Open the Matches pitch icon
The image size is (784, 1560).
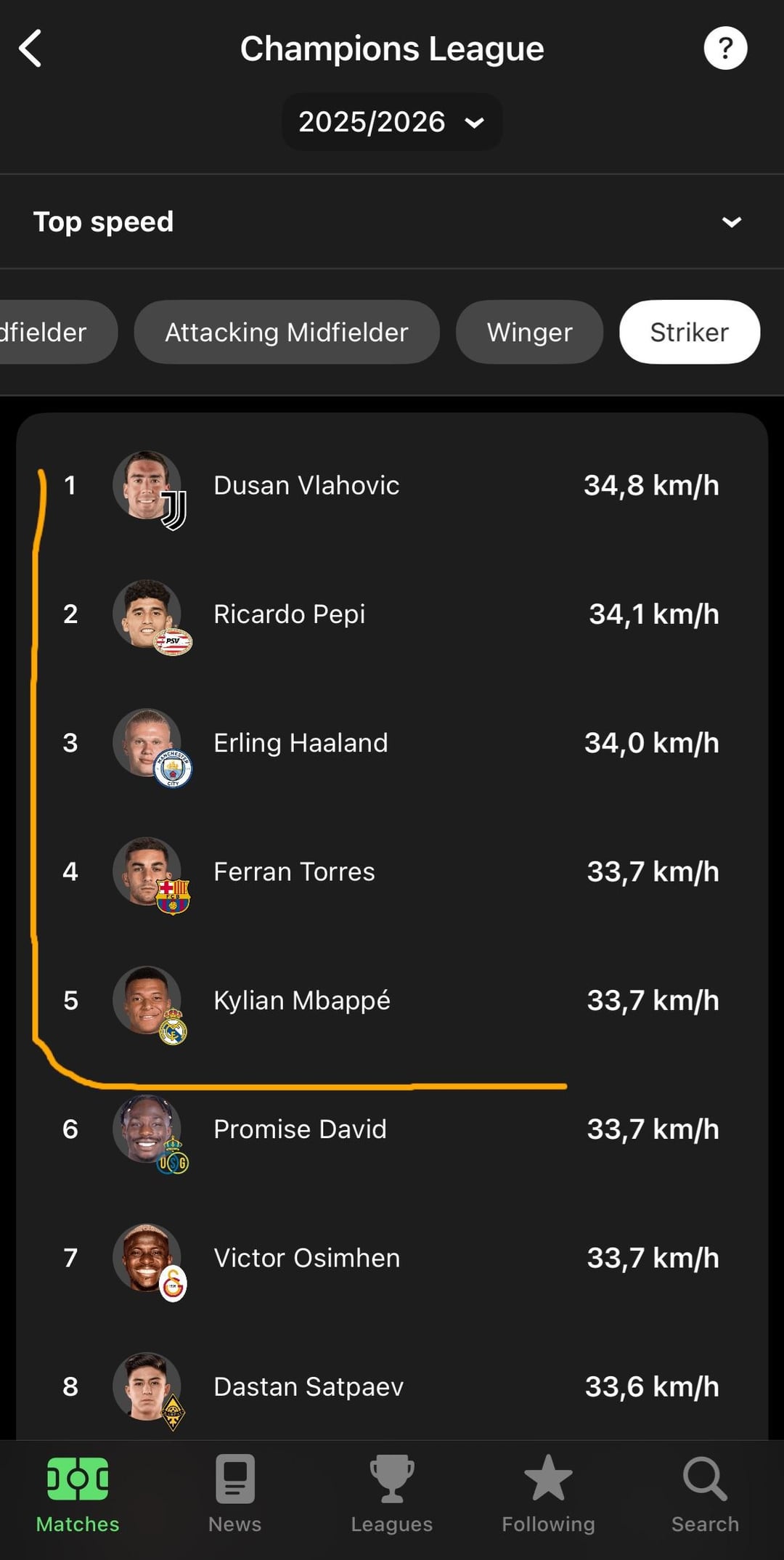pyautogui.click(x=78, y=1480)
